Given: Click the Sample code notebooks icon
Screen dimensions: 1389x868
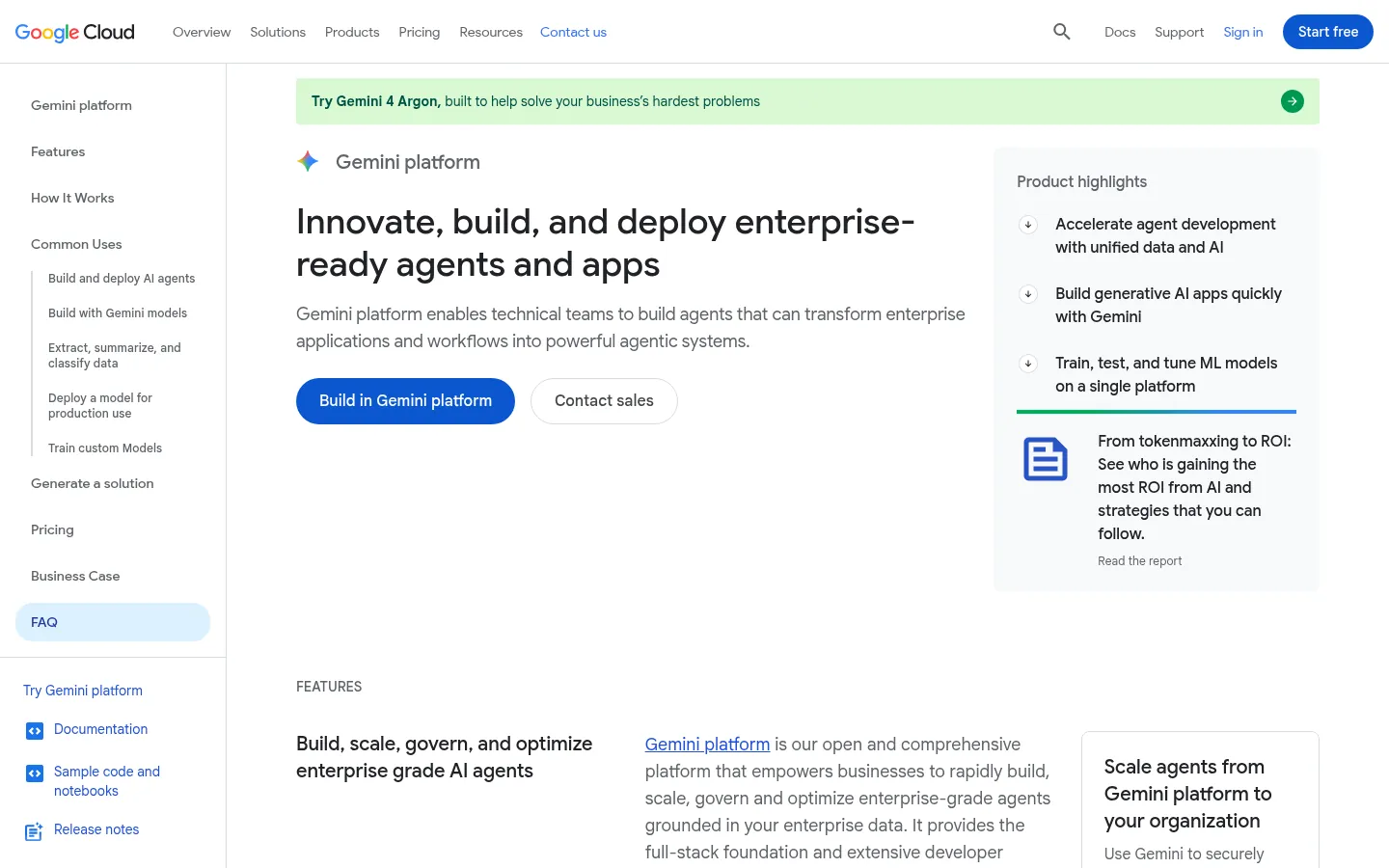Looking at the screenshot, I should [35, 773].
